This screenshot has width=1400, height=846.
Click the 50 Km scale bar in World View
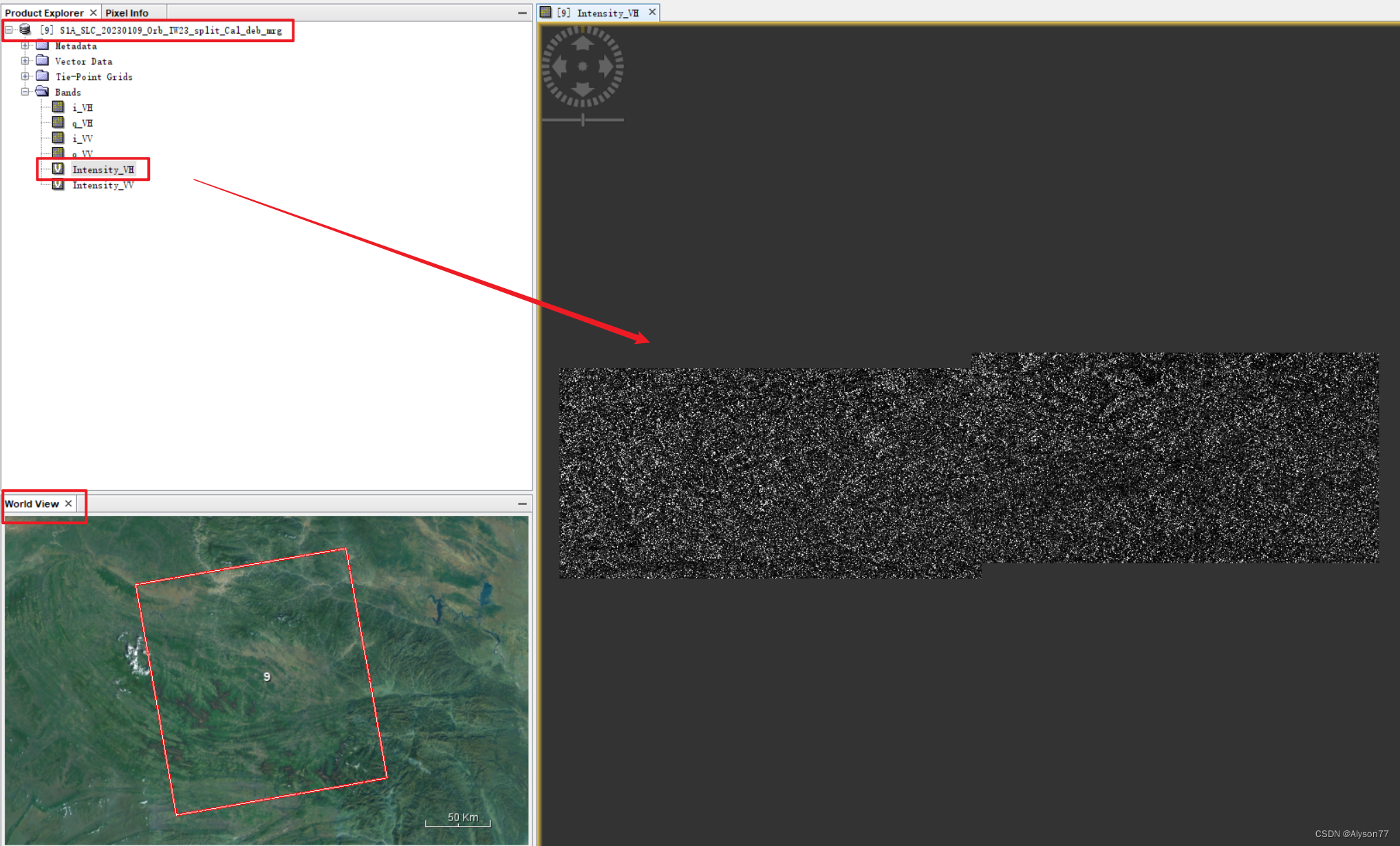click(x=458, y=819)
